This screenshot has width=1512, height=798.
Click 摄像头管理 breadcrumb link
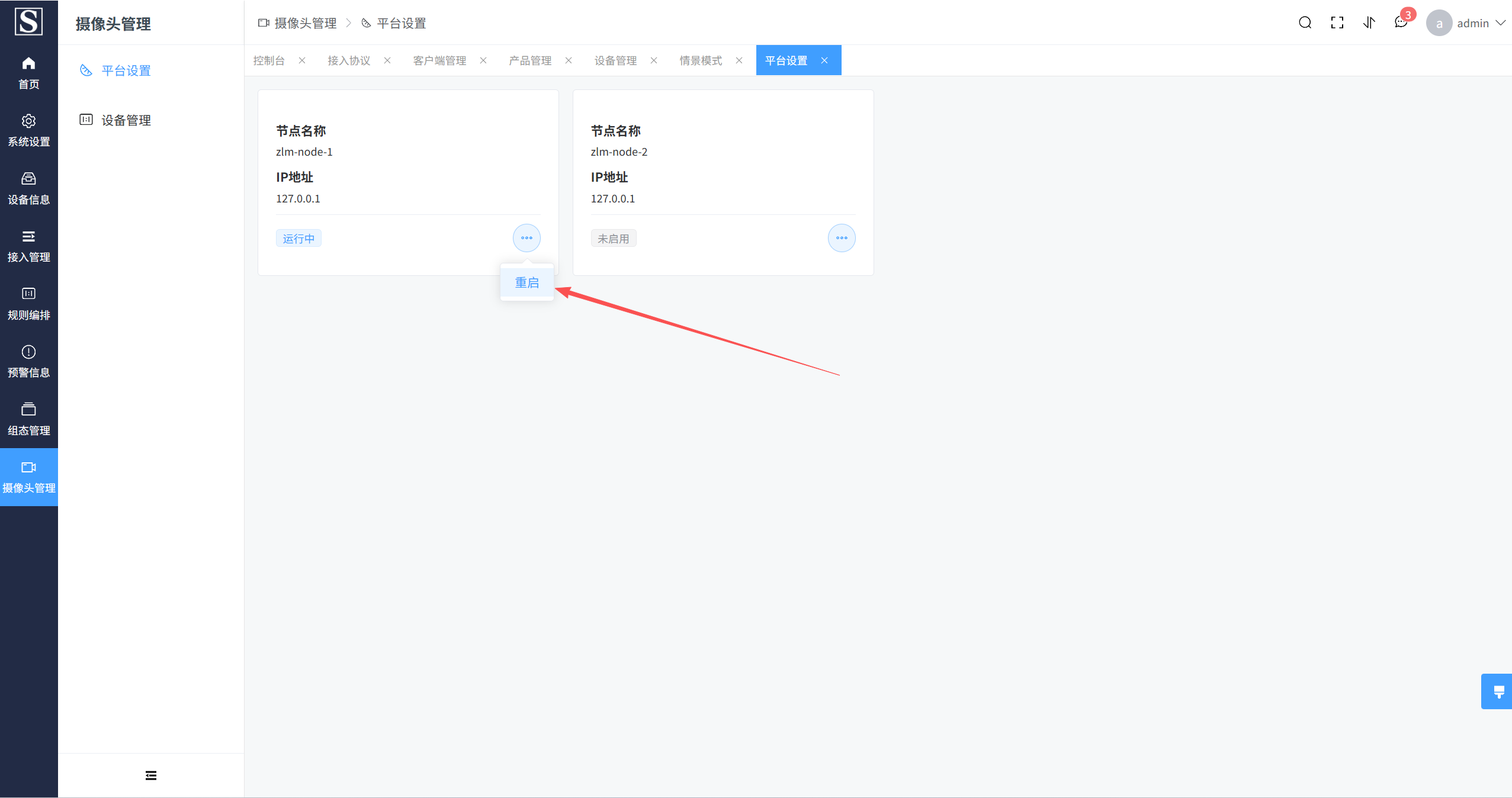tap(305, 23)
